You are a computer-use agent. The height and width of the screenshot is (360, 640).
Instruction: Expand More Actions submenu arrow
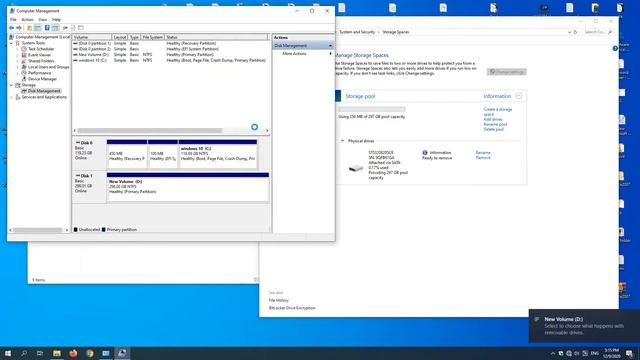tap(330, 53)
